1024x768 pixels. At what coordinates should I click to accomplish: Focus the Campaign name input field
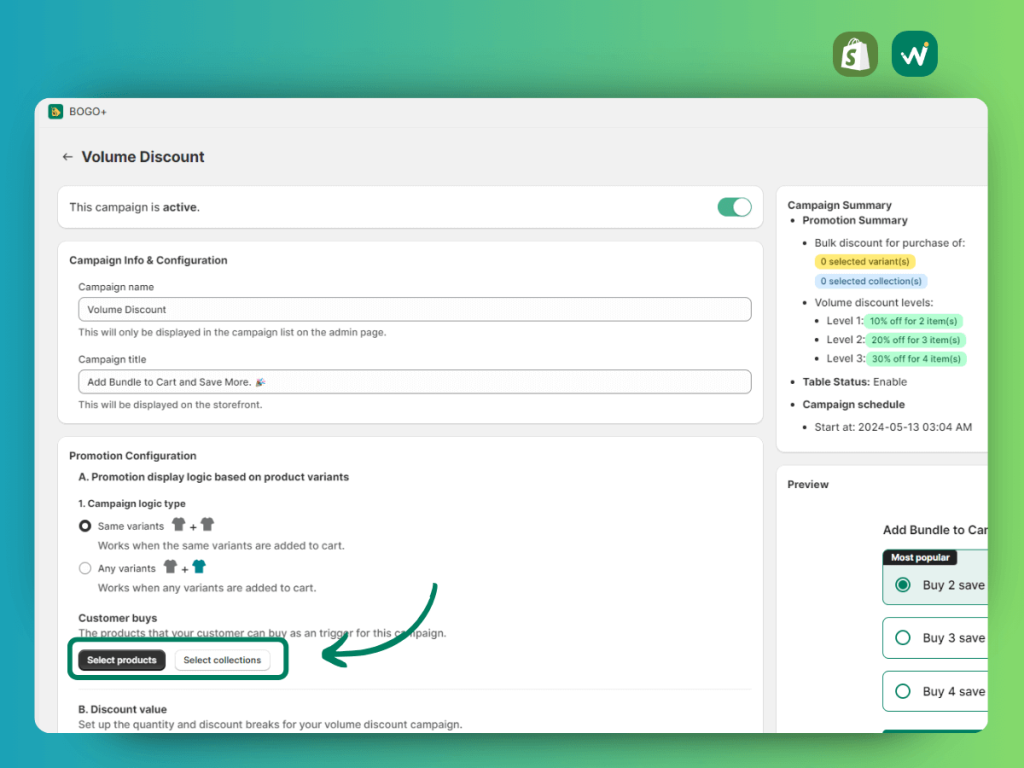415,310
